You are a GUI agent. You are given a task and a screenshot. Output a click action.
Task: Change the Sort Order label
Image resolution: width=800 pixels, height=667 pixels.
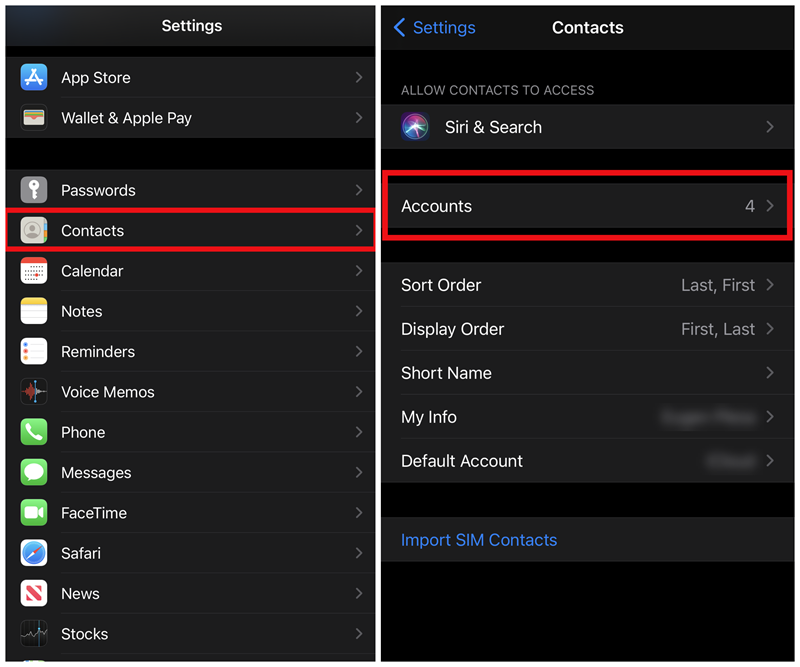click(x=441, y=285)
